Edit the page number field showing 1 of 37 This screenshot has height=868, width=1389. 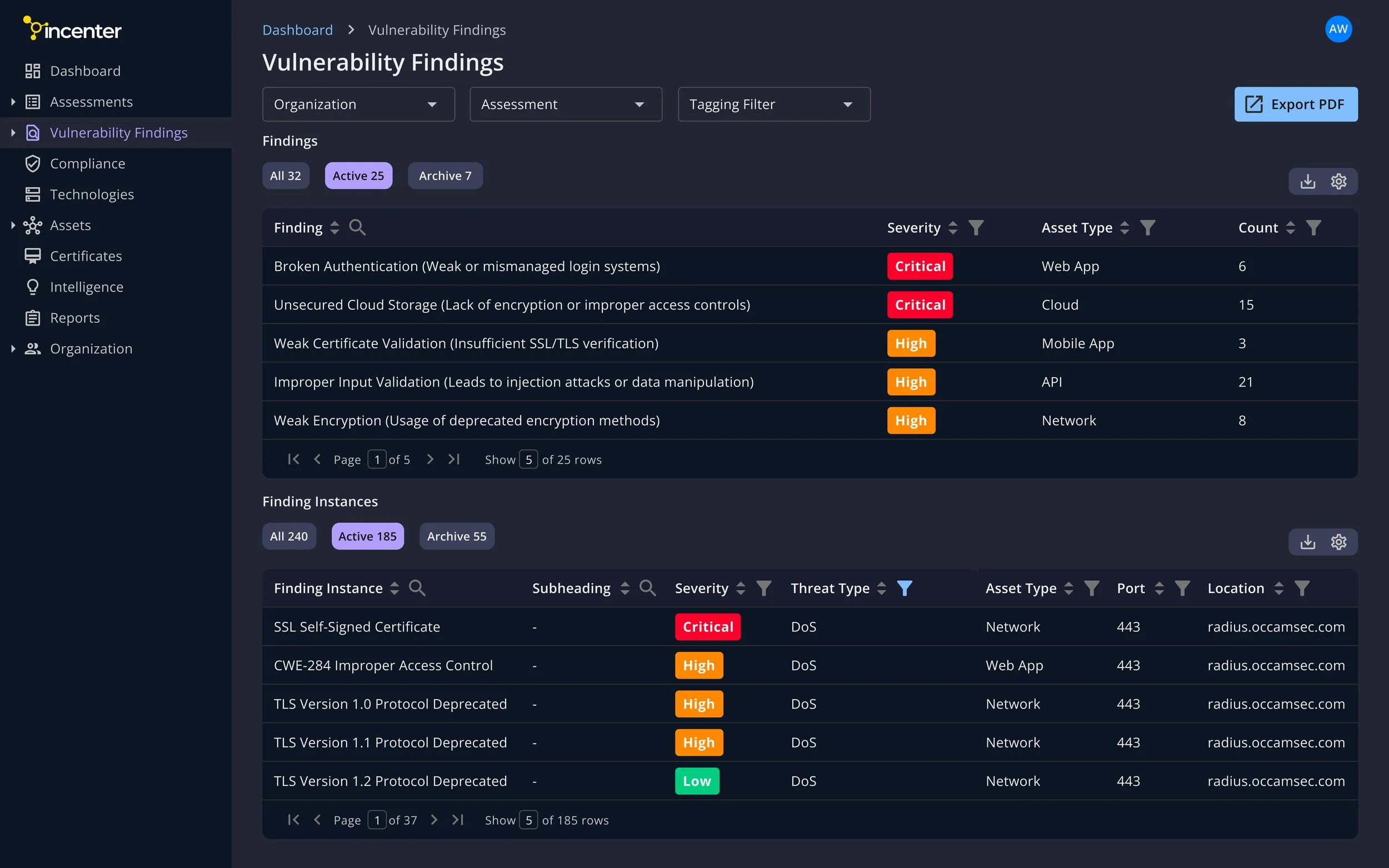377,820
